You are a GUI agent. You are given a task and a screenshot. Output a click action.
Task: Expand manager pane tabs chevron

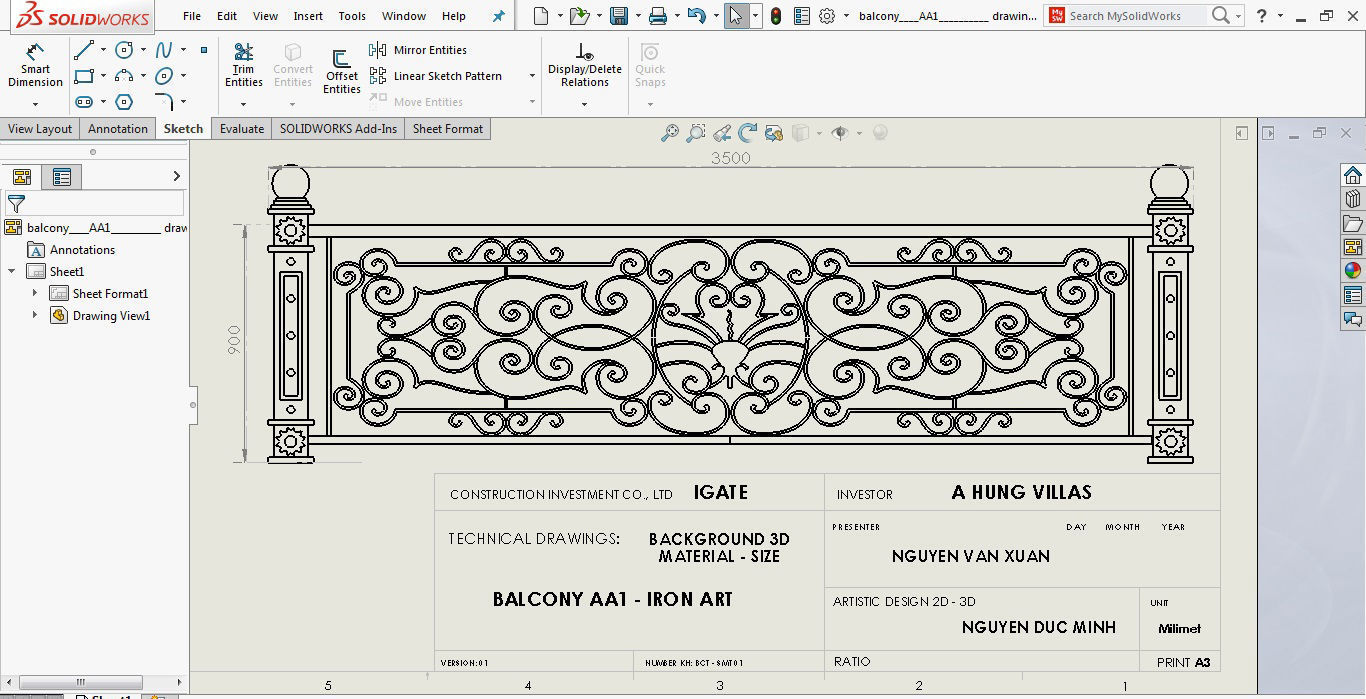(x=177, y=176)
